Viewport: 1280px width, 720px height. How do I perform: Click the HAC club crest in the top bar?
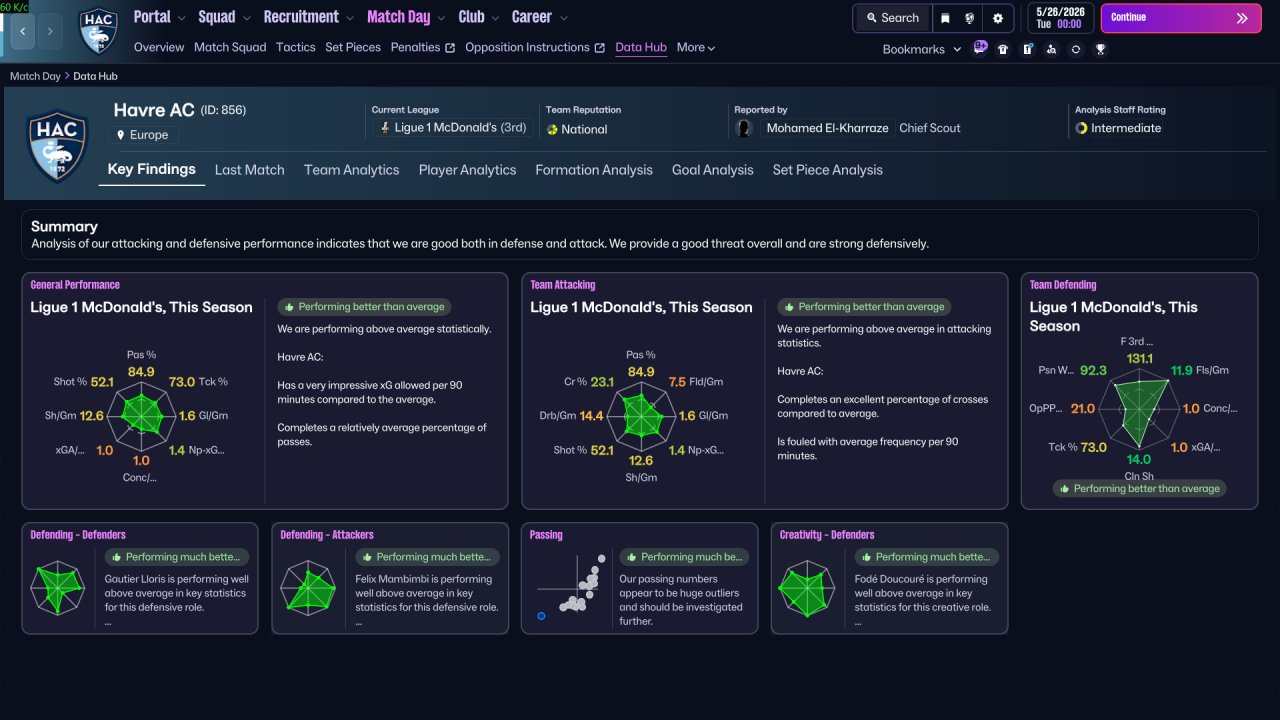(98, 30)
